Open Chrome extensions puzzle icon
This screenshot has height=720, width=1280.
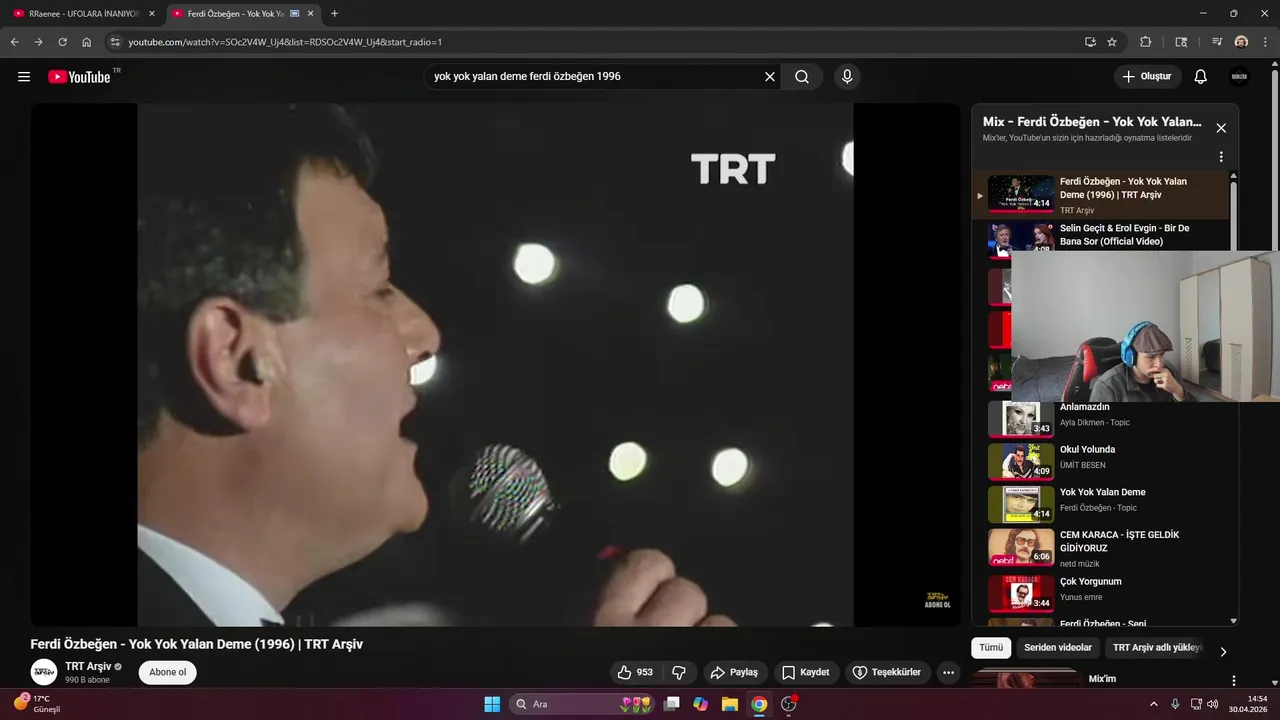click(x=1146, y=42)
